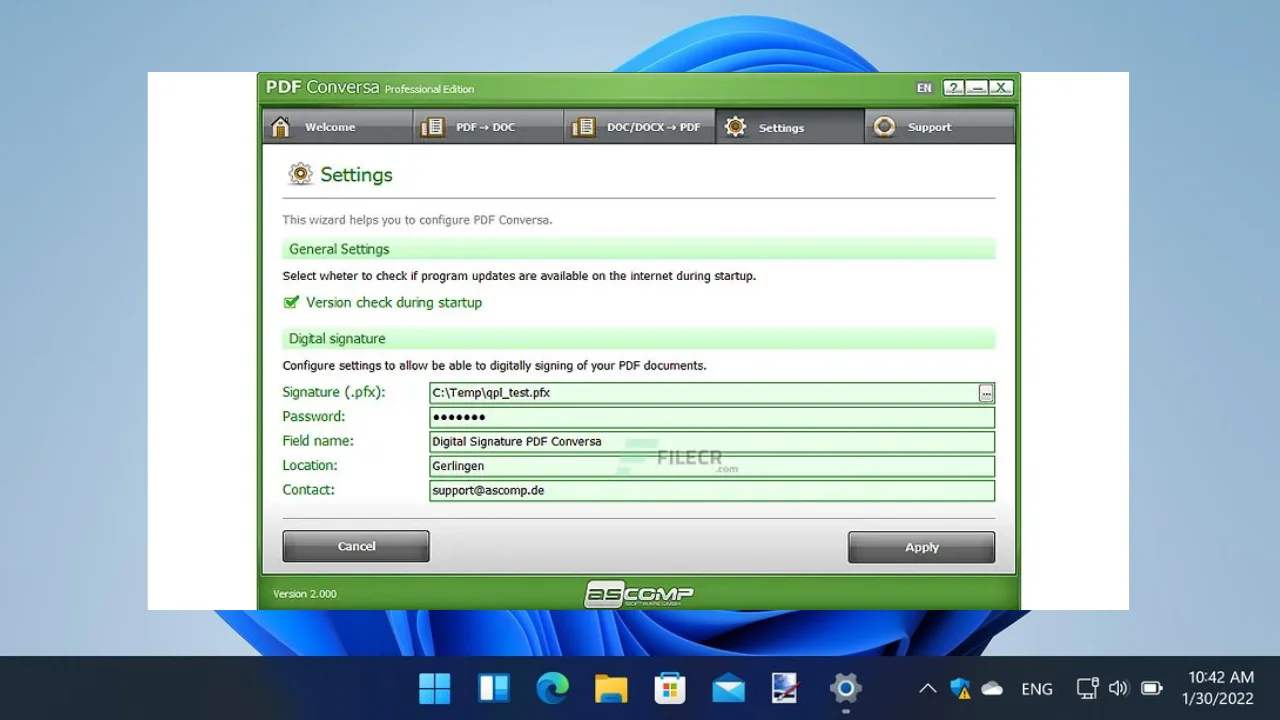
Task: Click the Digital signature section header
Action: click(x=639, y=339)
